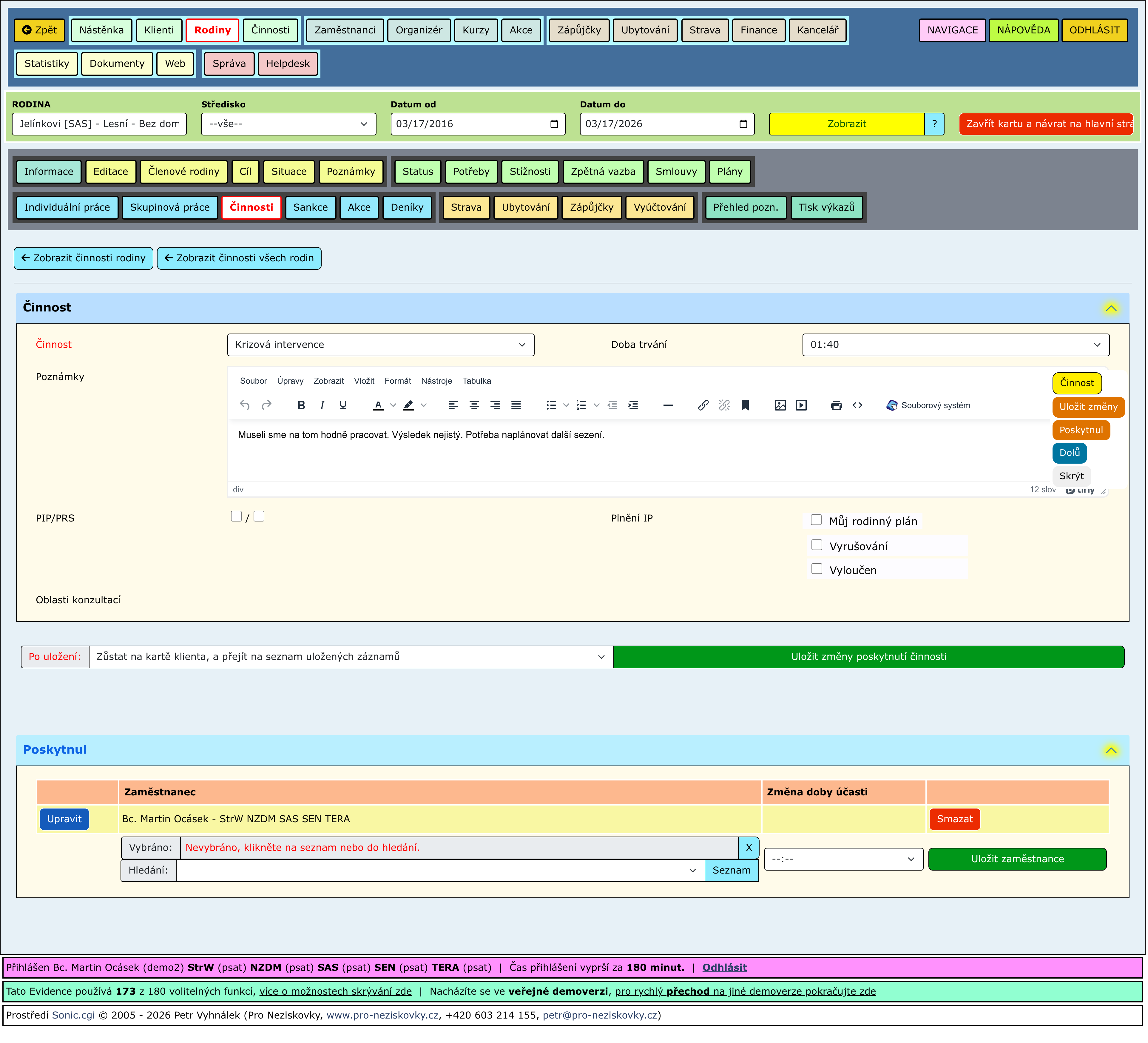The image size is (1148, 1043).
Task: Click the insert link icon
Action: (x=703, y=405)
